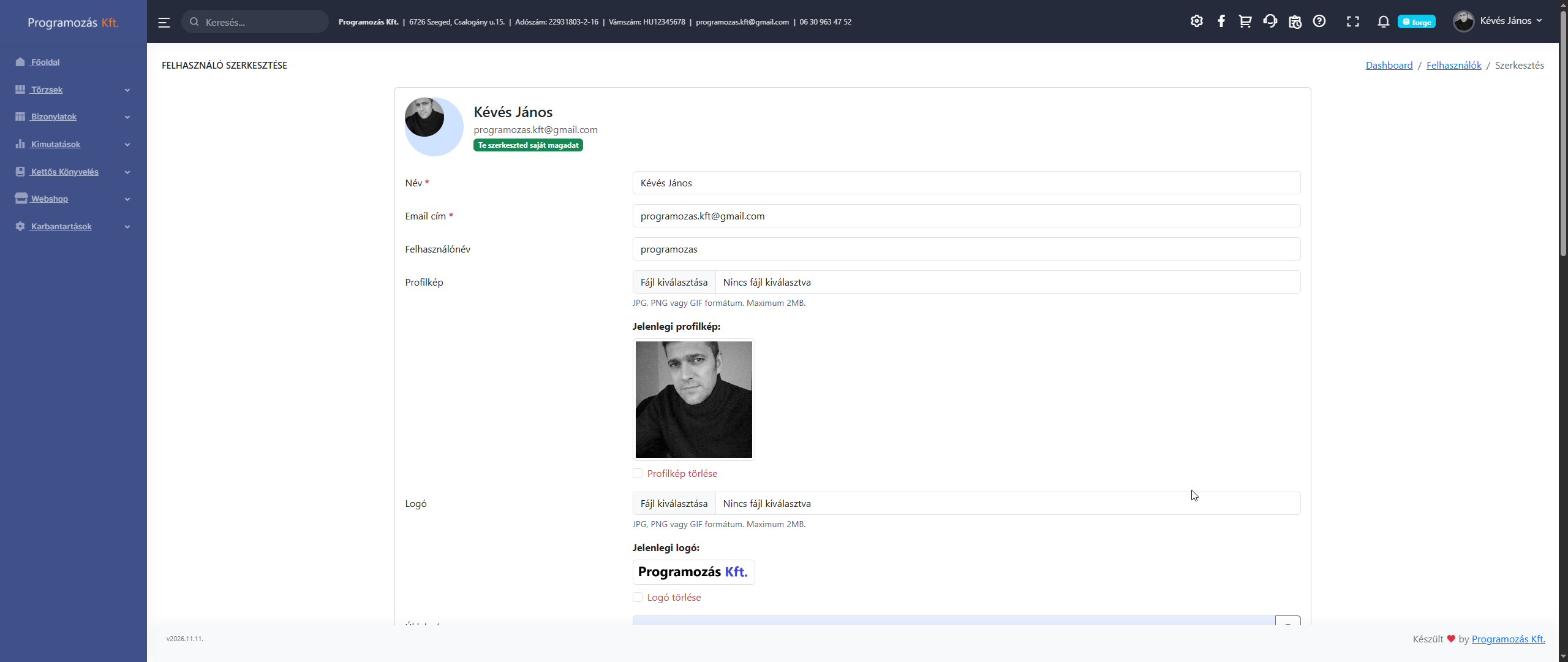Click Fájl kiválasztása for Profilkép
The image size is (1568, 662).
(674, 282)
